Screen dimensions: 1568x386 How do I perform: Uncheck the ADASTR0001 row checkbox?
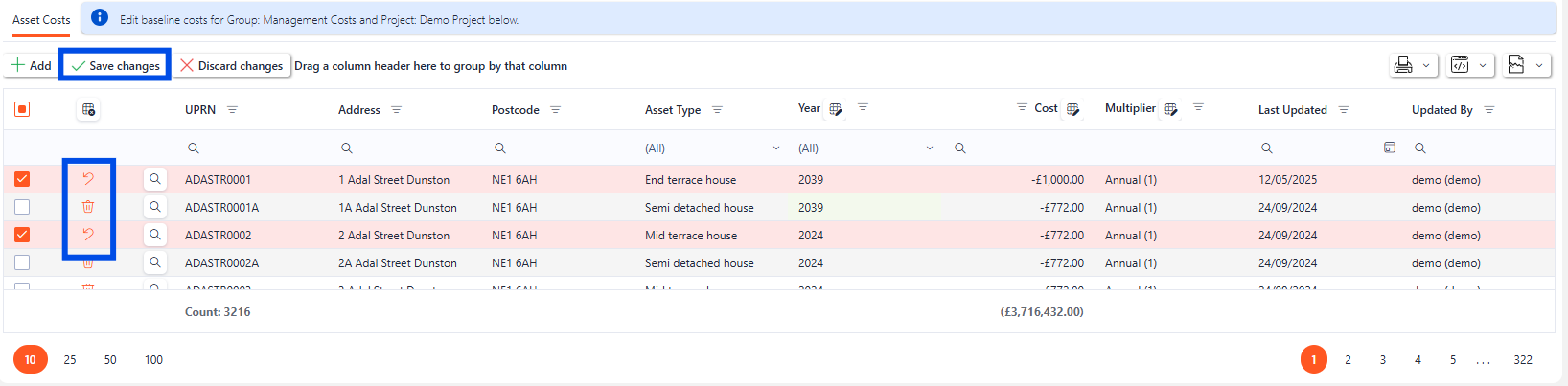22,179
